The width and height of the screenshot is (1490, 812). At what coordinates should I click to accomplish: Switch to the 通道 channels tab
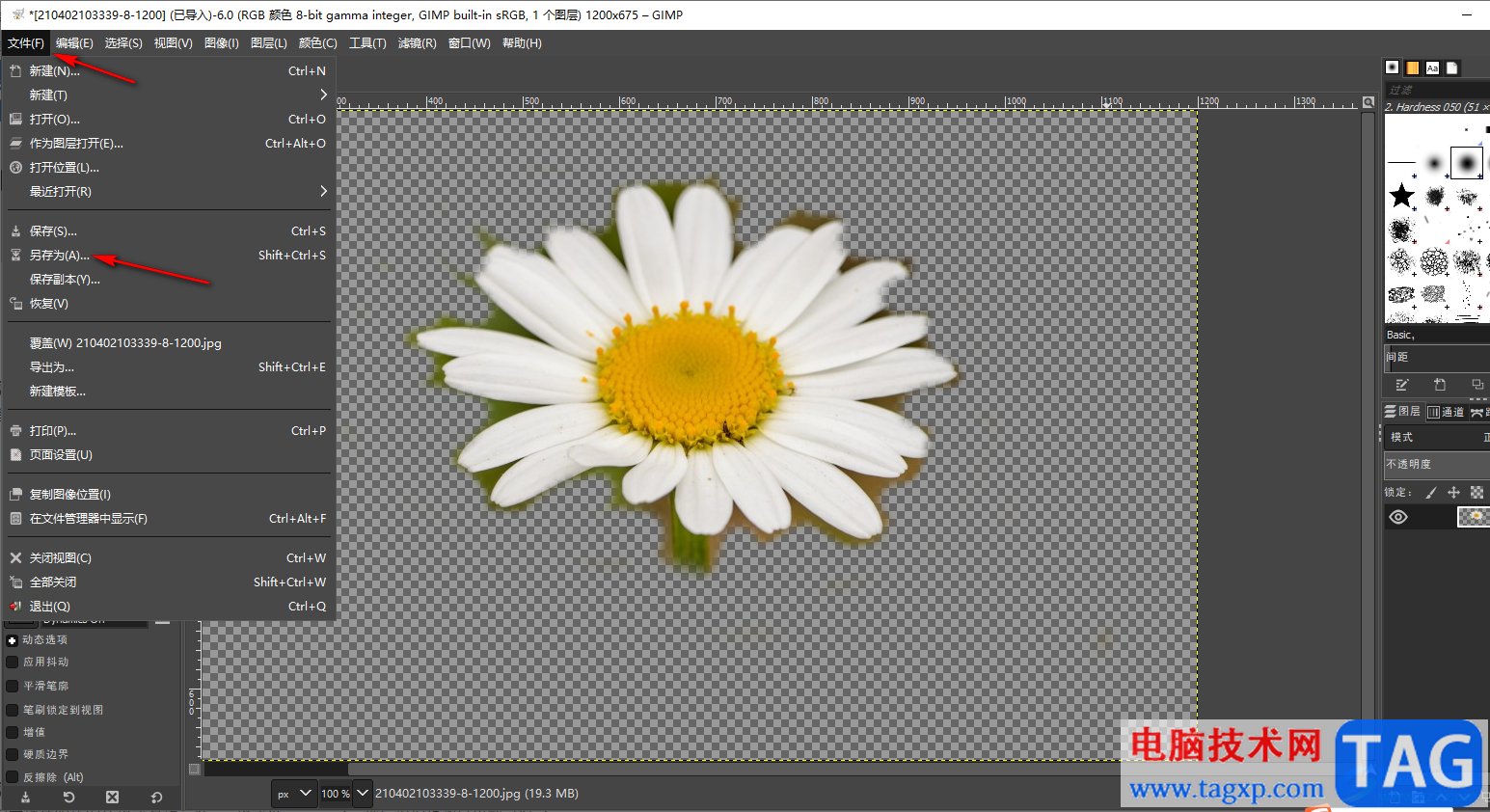pos(1446,412)
